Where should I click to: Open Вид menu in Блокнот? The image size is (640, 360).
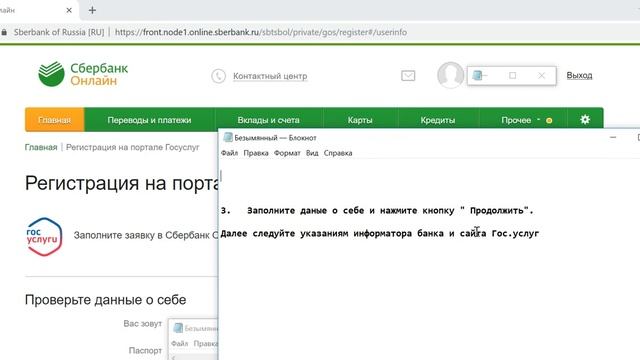(312, 153)
